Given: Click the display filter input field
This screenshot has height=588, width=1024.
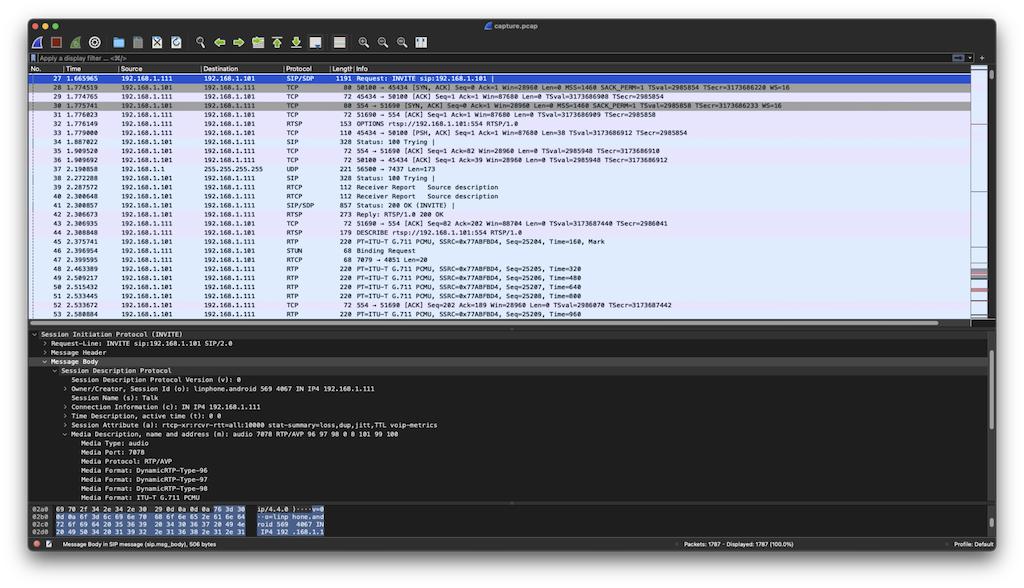Looking at the screenshot, I should click(x=493, y=58).
